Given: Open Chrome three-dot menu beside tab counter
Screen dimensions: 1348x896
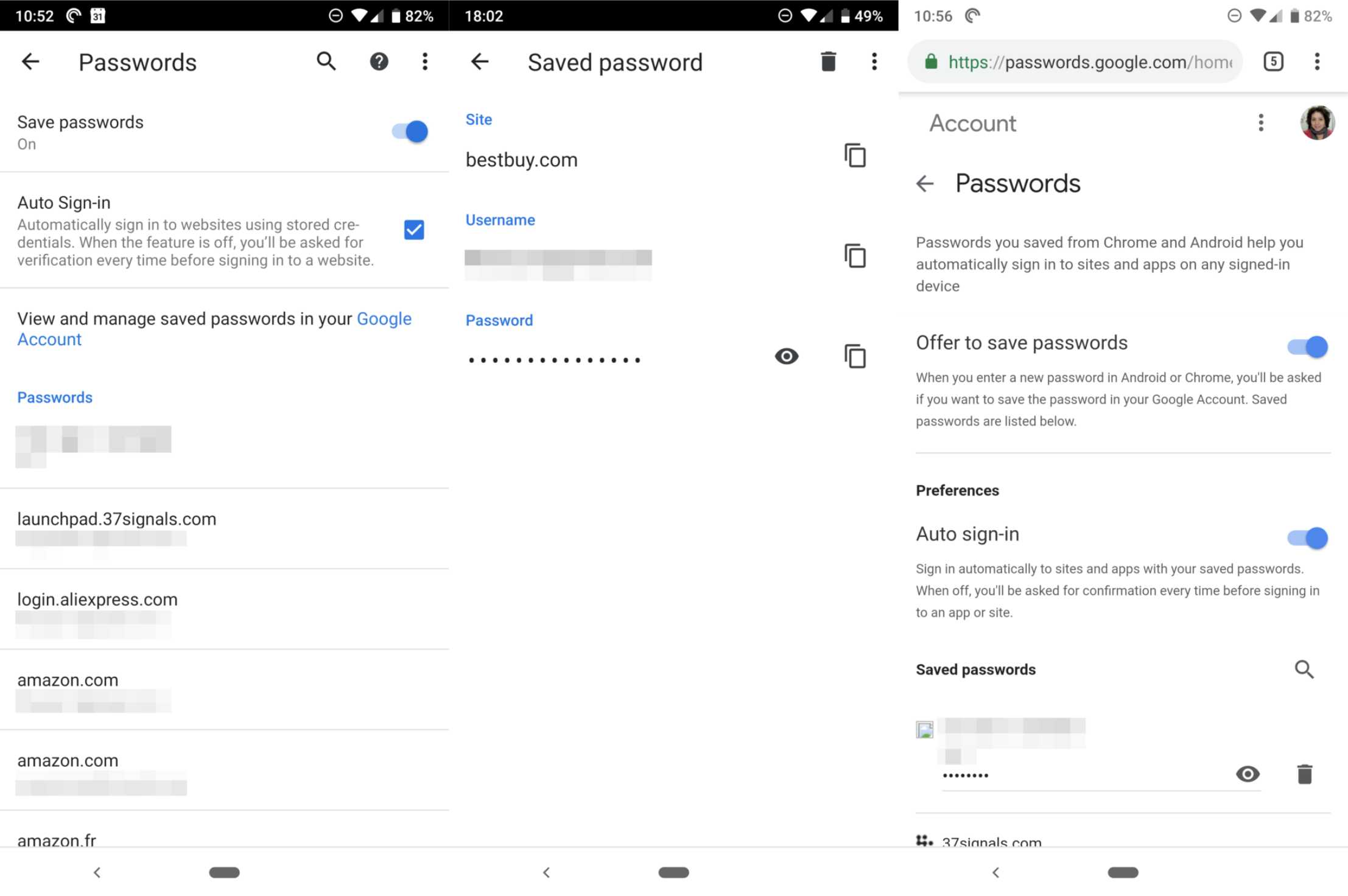Looking at the screenshot, I should coord(1317,61).
